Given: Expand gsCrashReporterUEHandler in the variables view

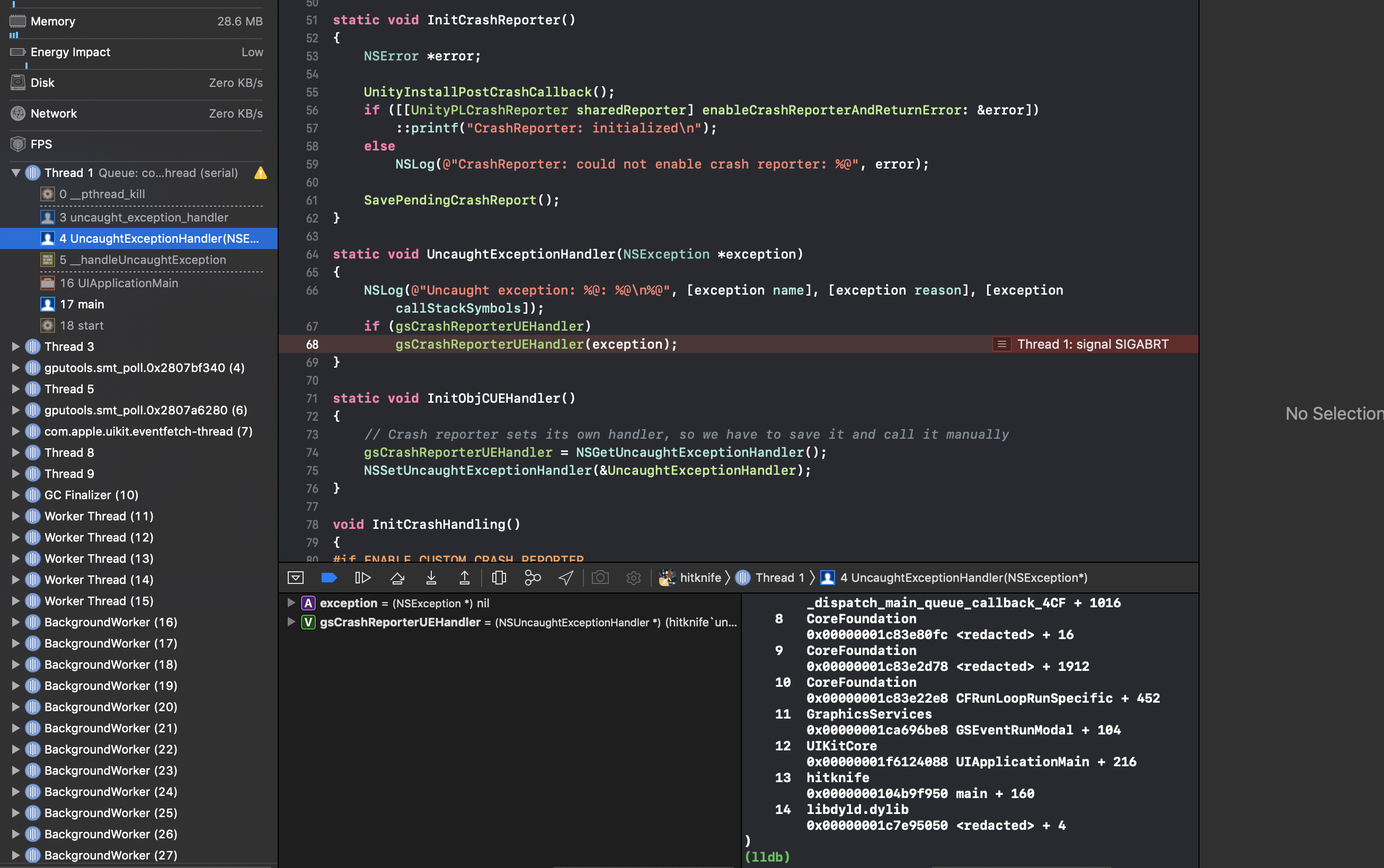Looking at the screenshot, I should [x=291, y=622].
